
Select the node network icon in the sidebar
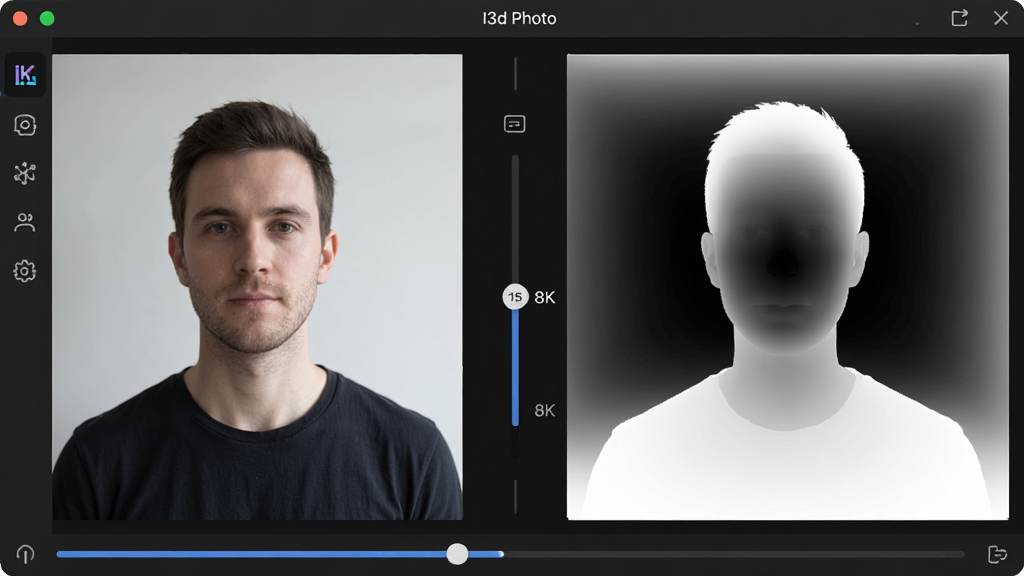point(25,173)
